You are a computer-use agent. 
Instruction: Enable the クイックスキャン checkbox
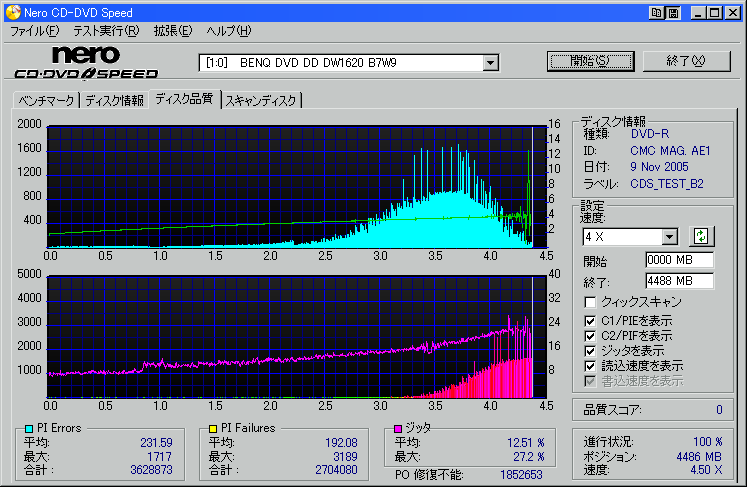(x=592, y=302)
